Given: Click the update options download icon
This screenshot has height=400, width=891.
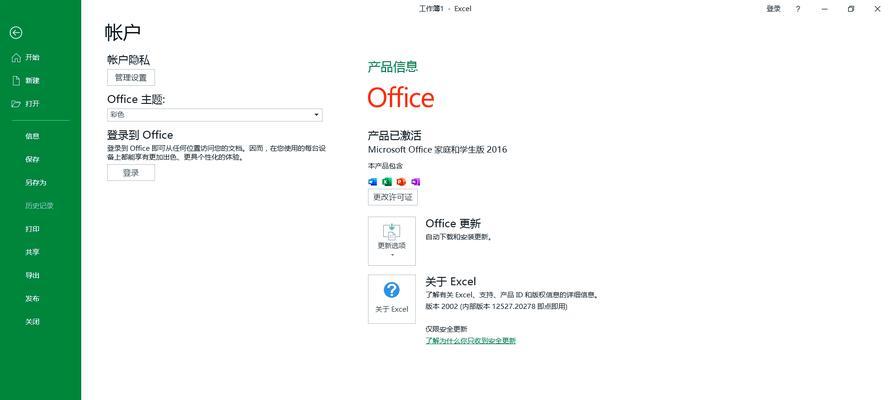Looking at the screenshot, I should 392,231.
